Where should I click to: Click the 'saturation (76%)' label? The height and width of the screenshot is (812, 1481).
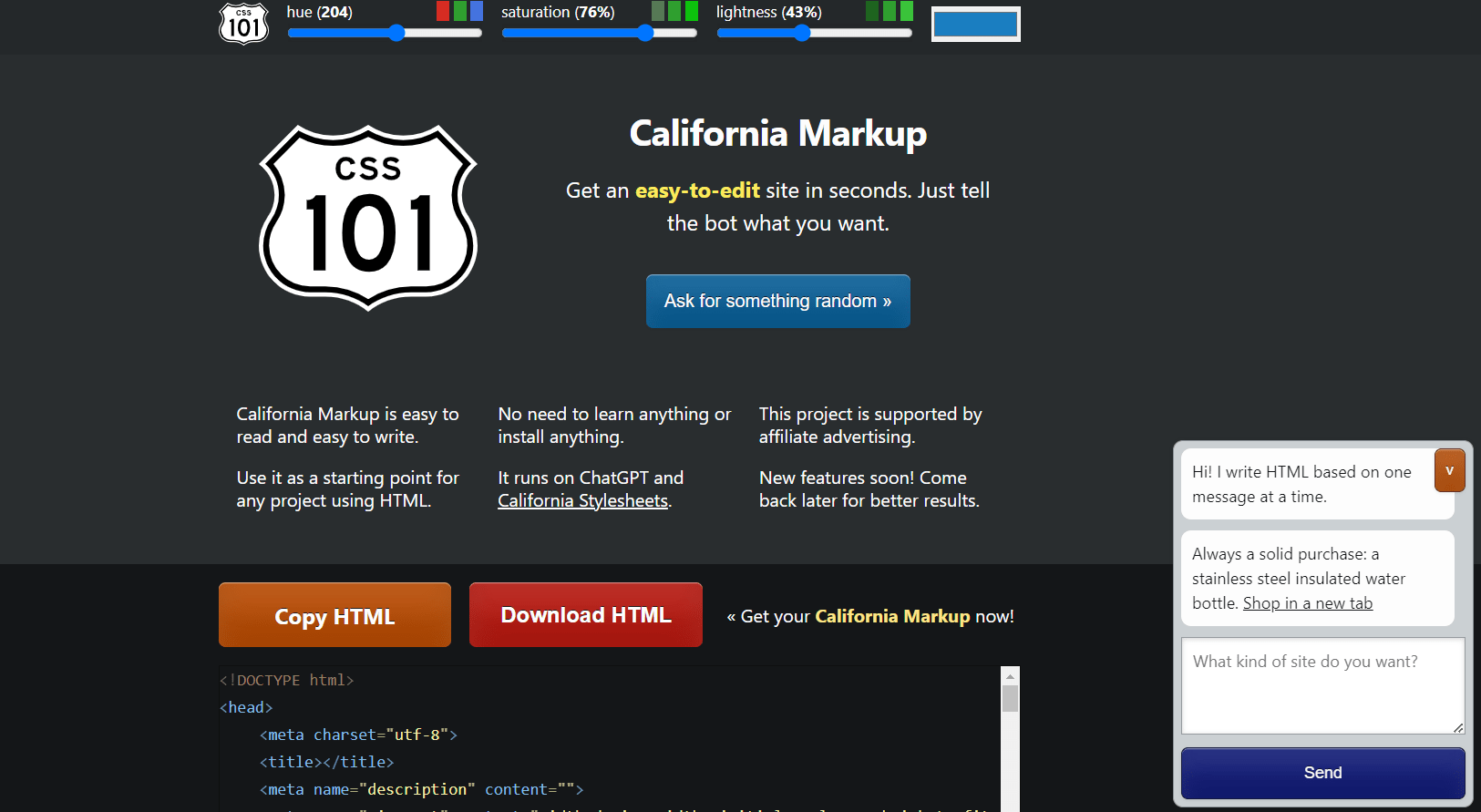[558, 12]
